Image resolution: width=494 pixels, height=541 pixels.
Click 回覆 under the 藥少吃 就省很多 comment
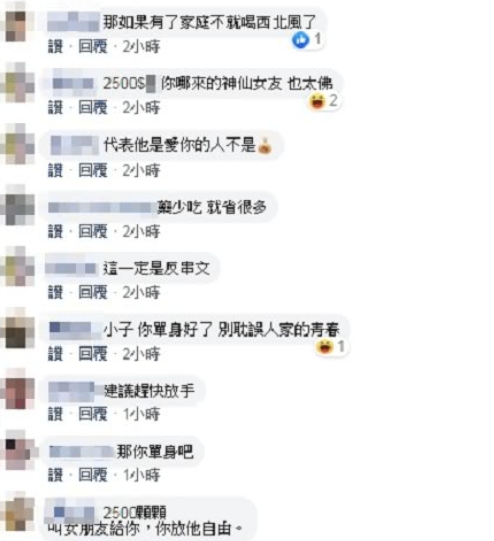click(x=93, y=231)
